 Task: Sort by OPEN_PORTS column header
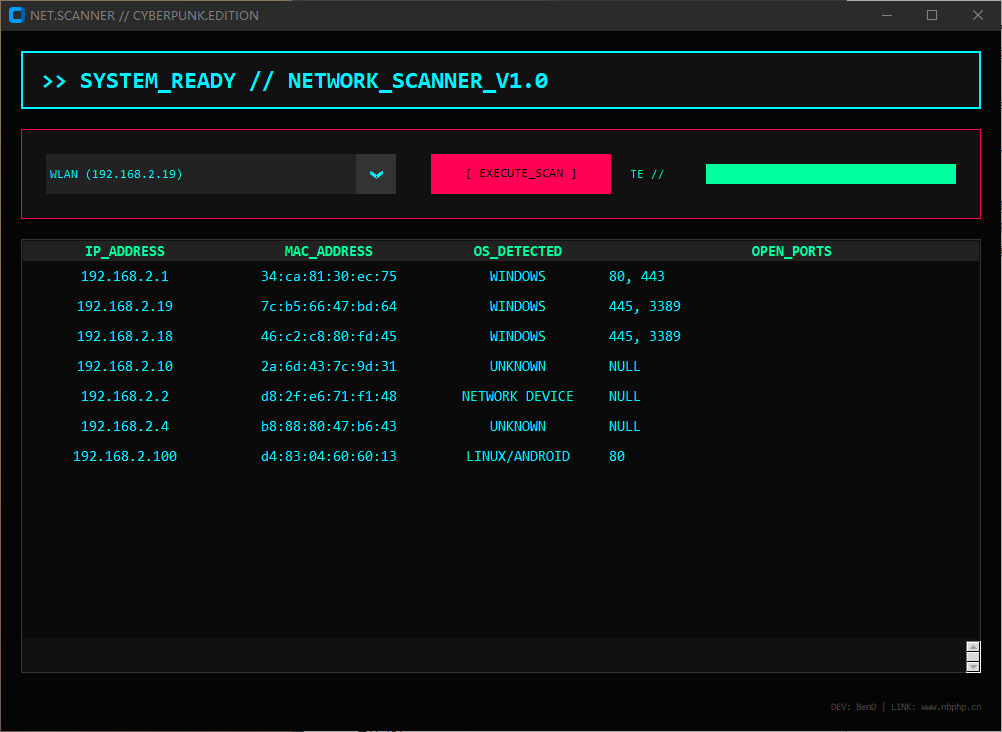(792, 251)
